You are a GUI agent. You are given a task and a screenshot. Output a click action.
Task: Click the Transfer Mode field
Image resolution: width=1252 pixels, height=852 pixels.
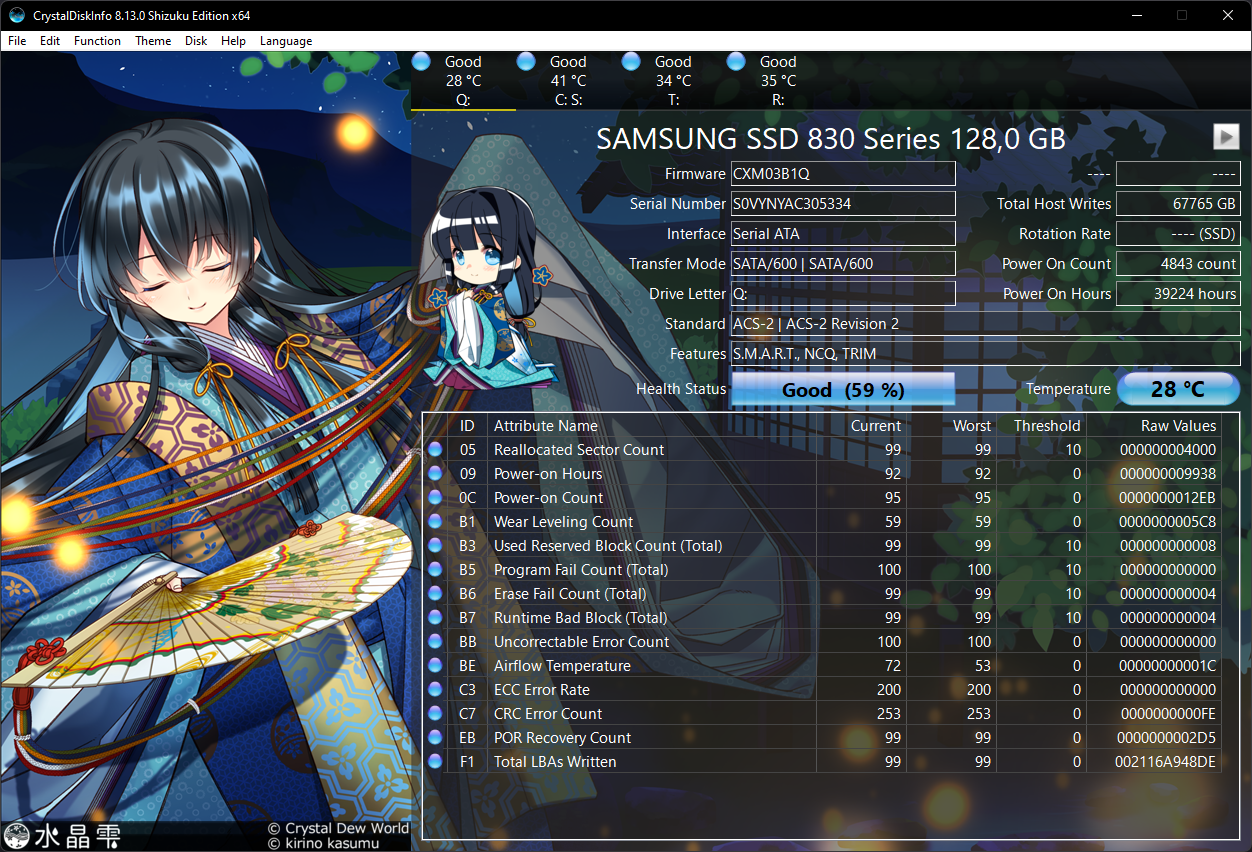point(843,264)
